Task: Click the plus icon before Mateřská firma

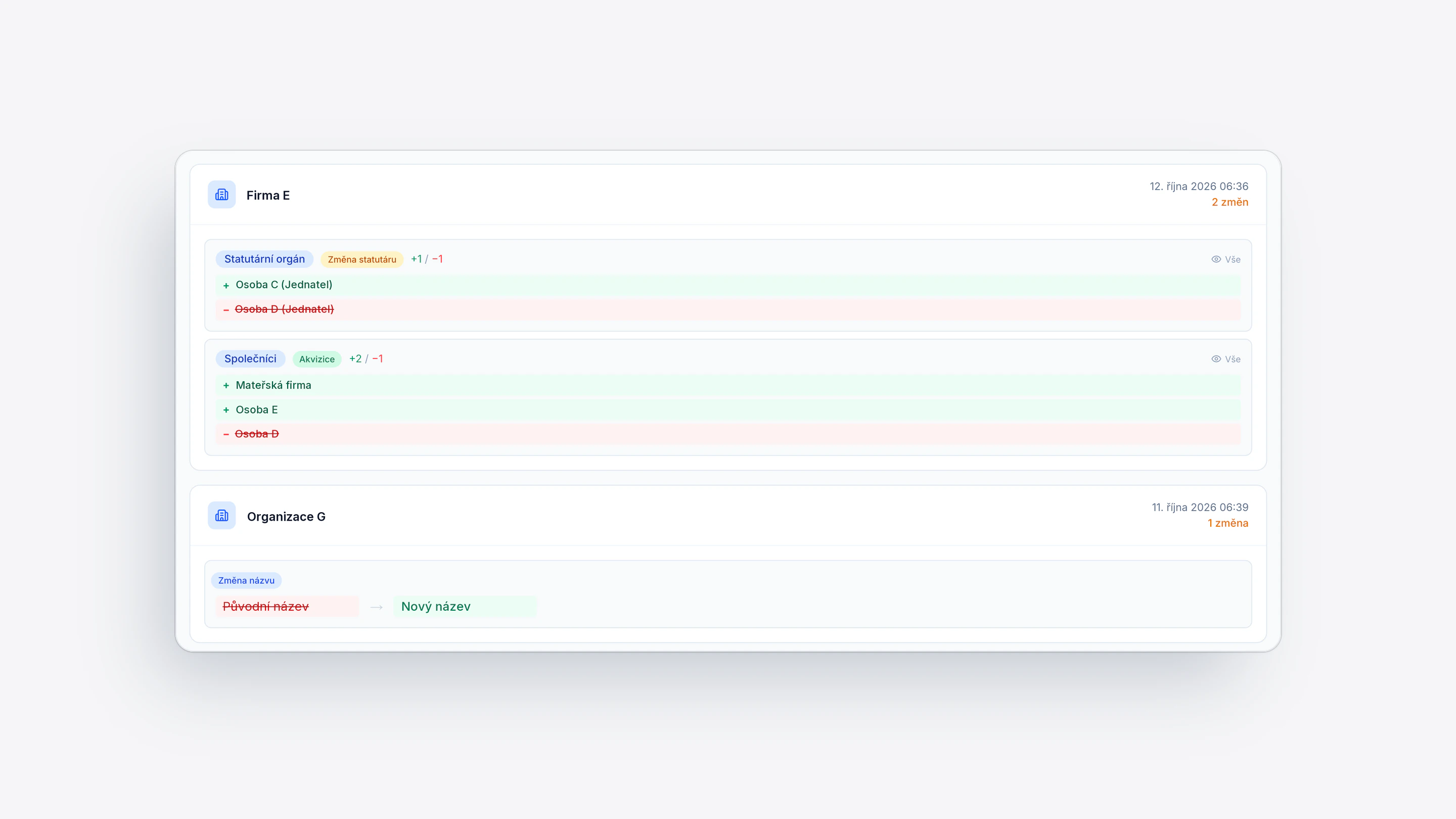Action: [x=226, y=385]
